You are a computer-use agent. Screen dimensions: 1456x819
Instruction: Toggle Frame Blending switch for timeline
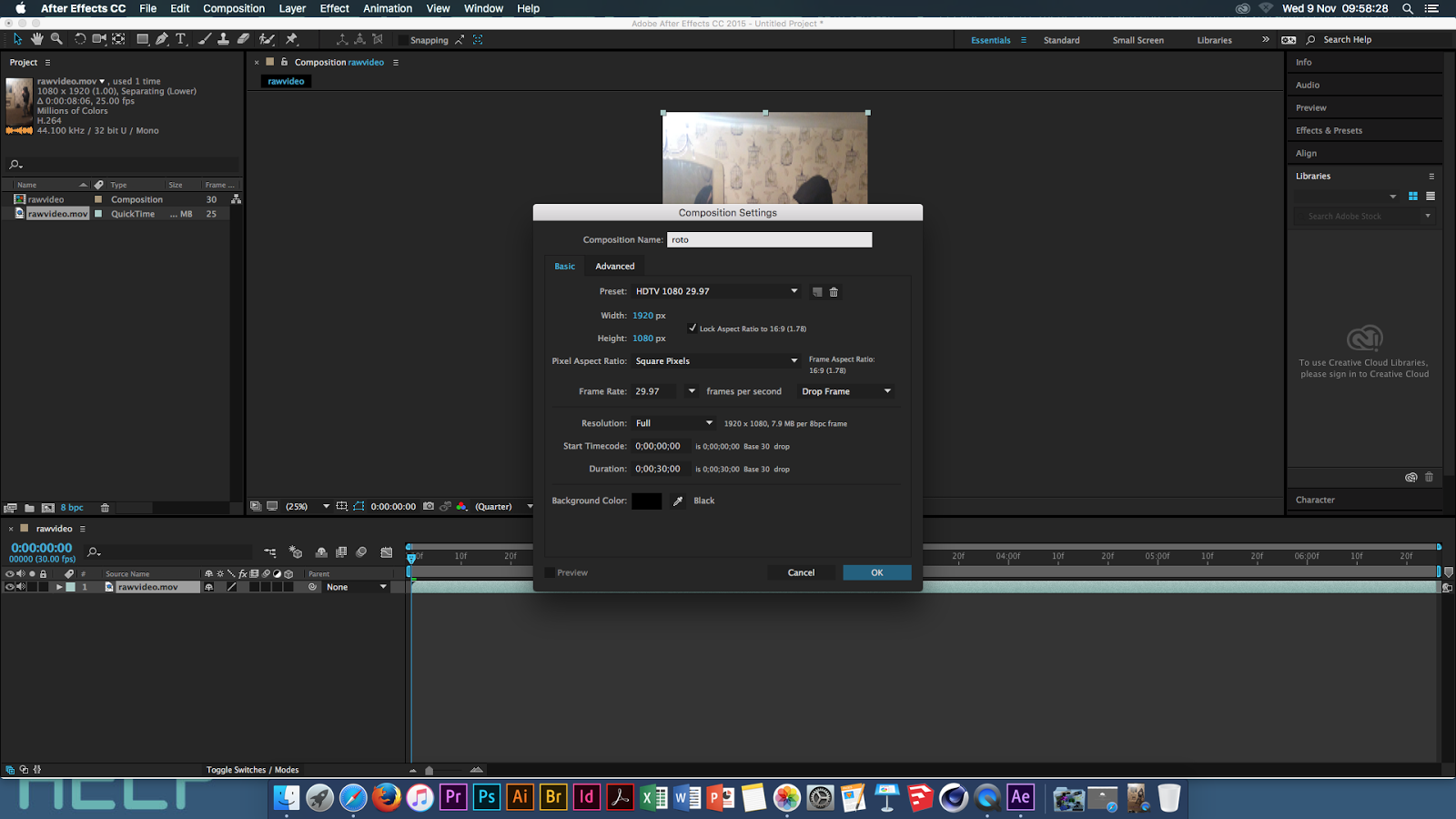[x=341, y=551]
